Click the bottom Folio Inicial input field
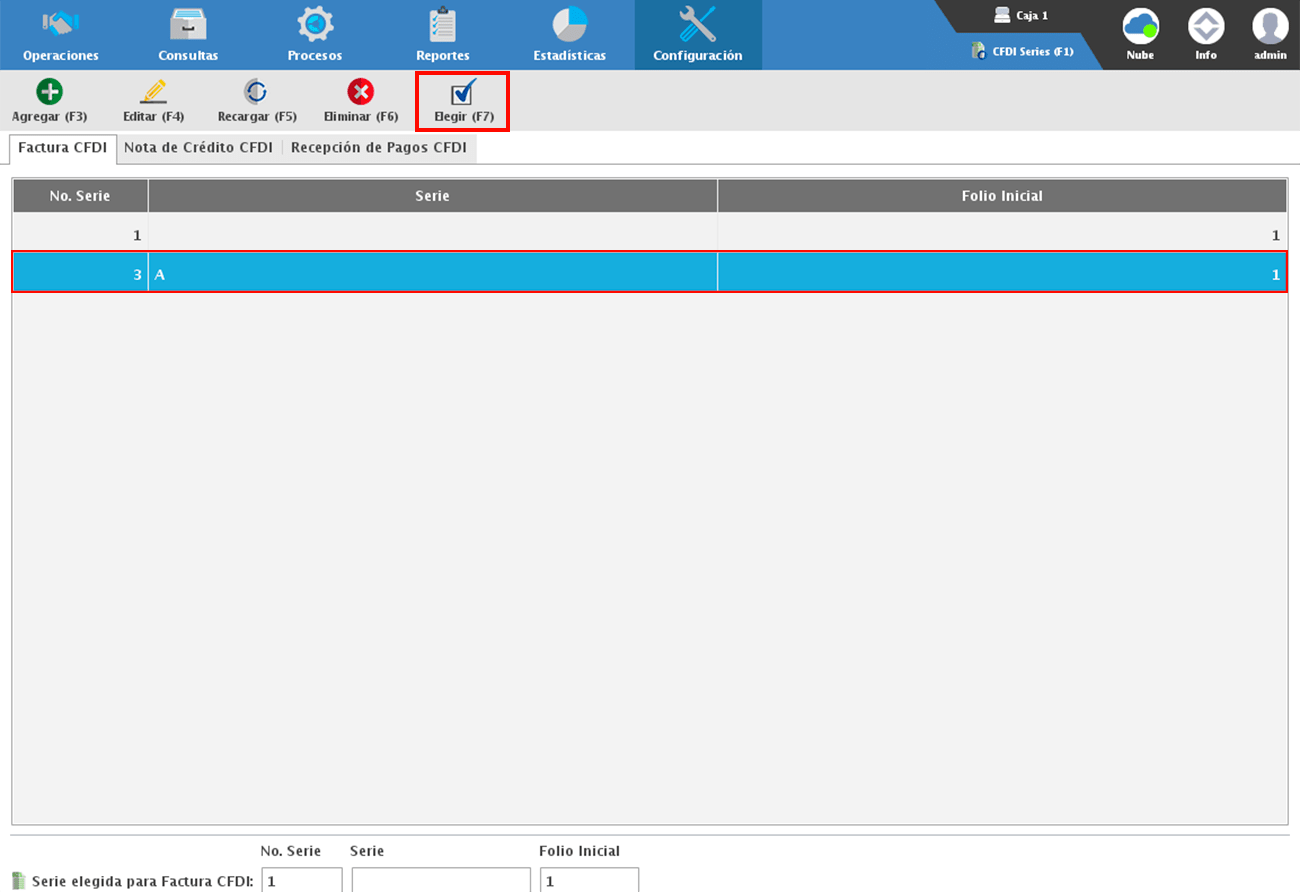Image resolution: width=1300 pixels, height=893 pixels. click(x=589, y=881)
